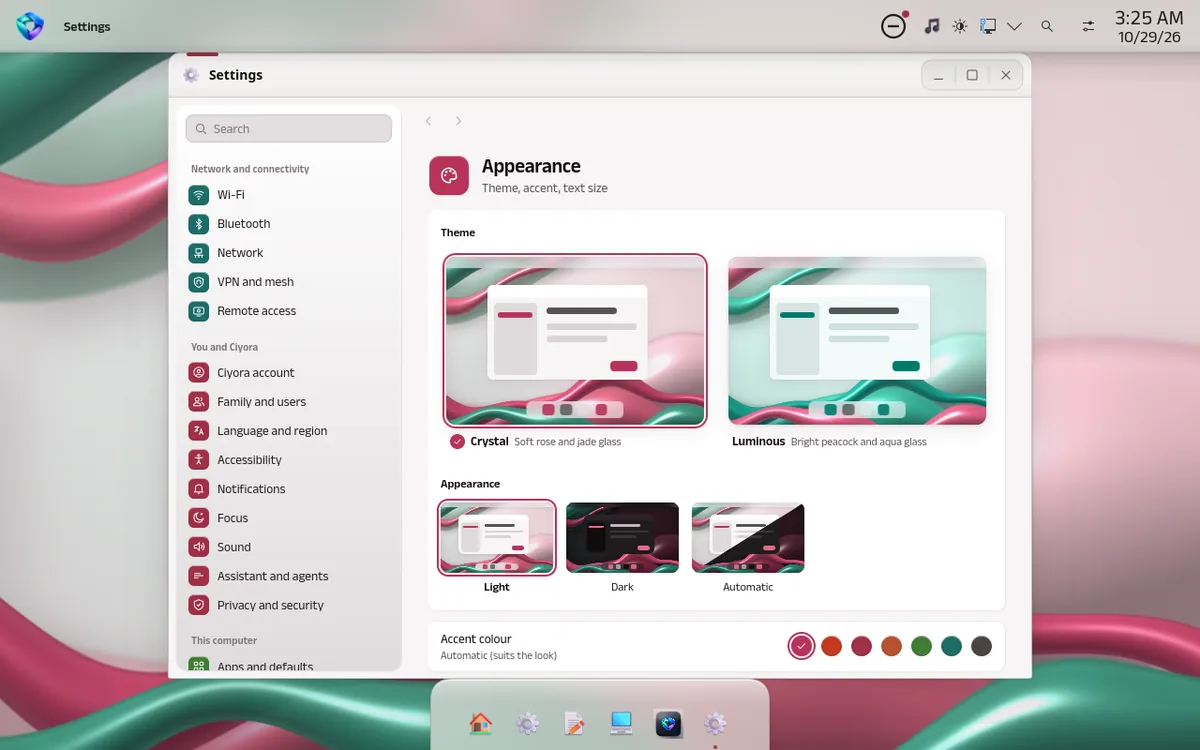Launch the laptop icon in dock

[x=621, y=723]
